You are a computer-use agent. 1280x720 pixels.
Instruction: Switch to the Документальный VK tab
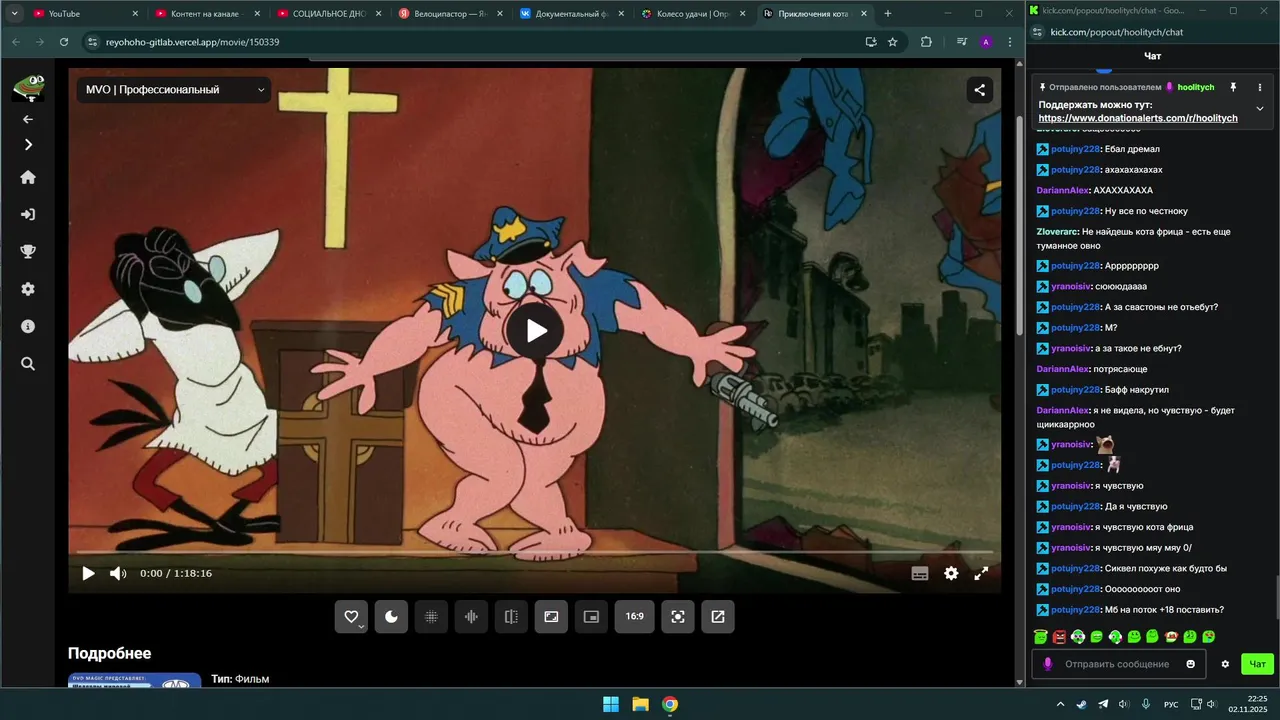coord(573,14)
